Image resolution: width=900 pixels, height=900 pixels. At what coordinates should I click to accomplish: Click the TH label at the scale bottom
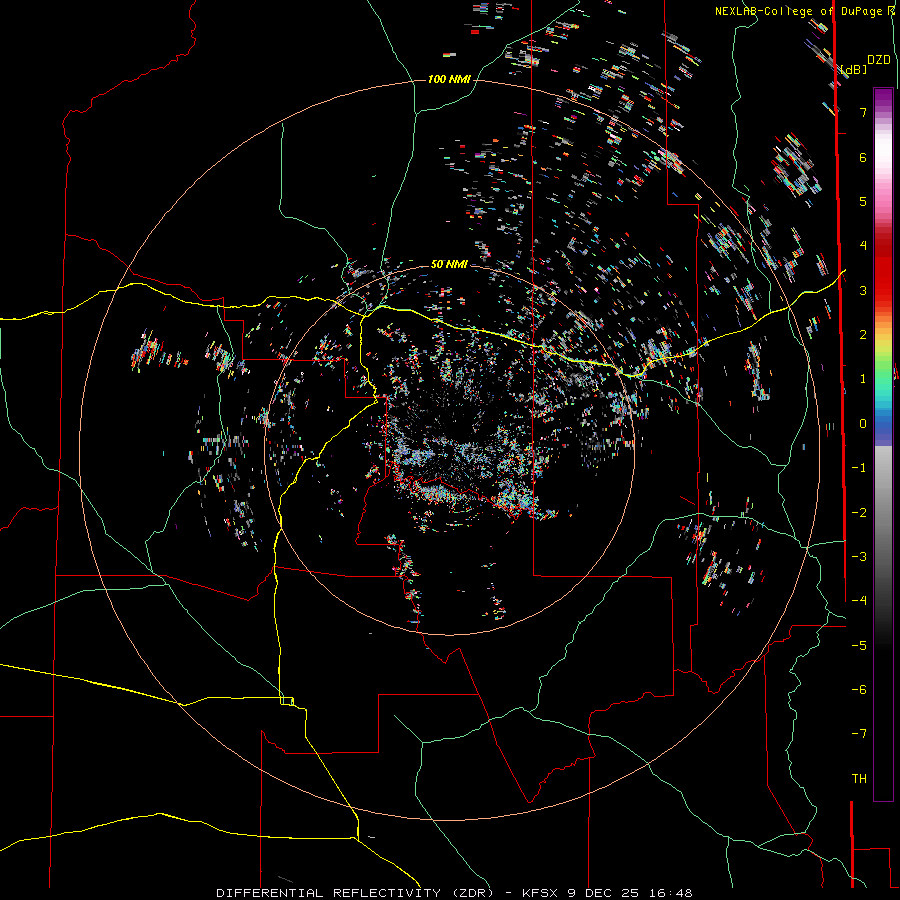(859, 779)
